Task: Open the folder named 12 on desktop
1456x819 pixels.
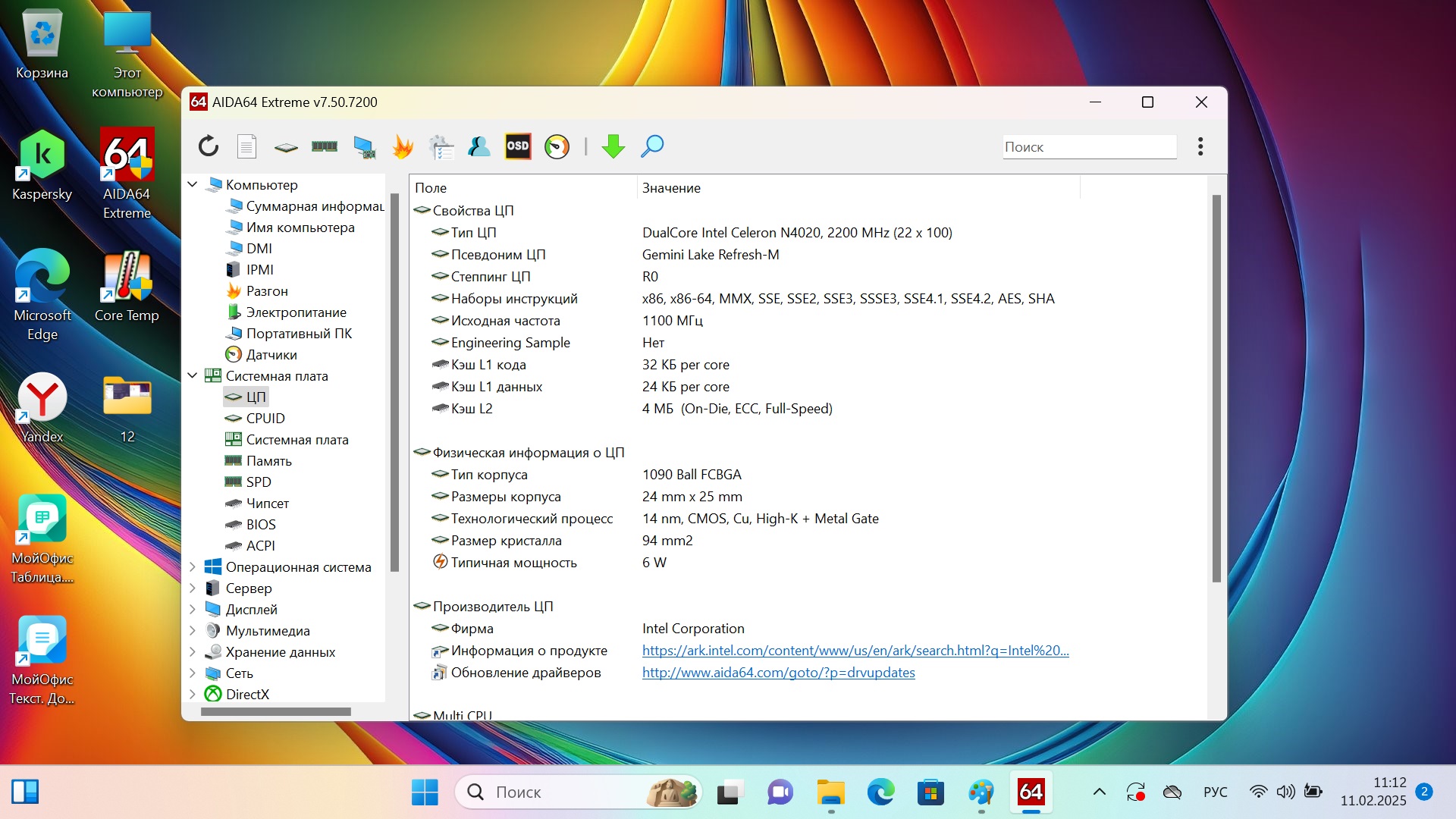Action: click(x=127, y=408)
